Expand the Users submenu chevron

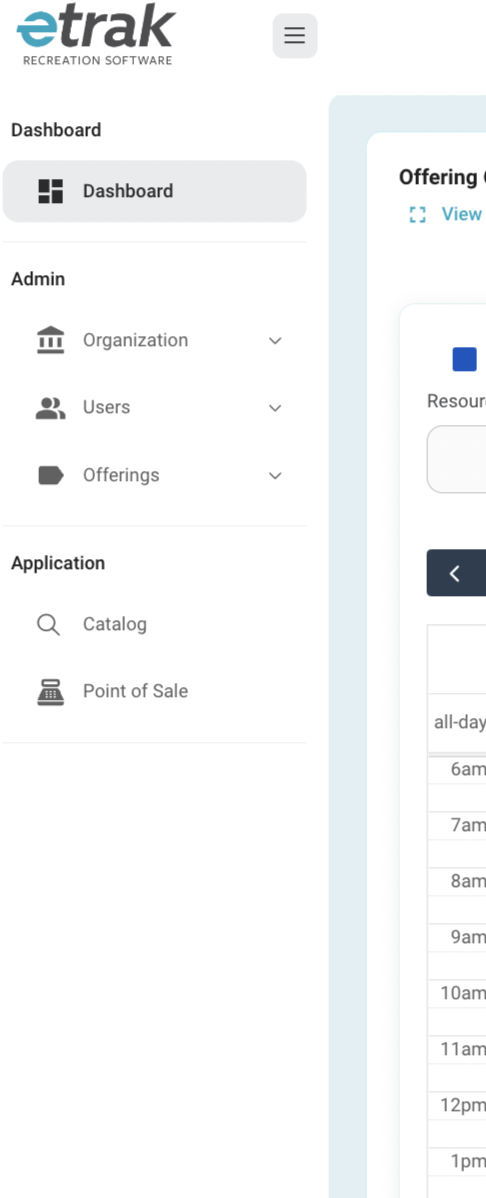point(275,408)
